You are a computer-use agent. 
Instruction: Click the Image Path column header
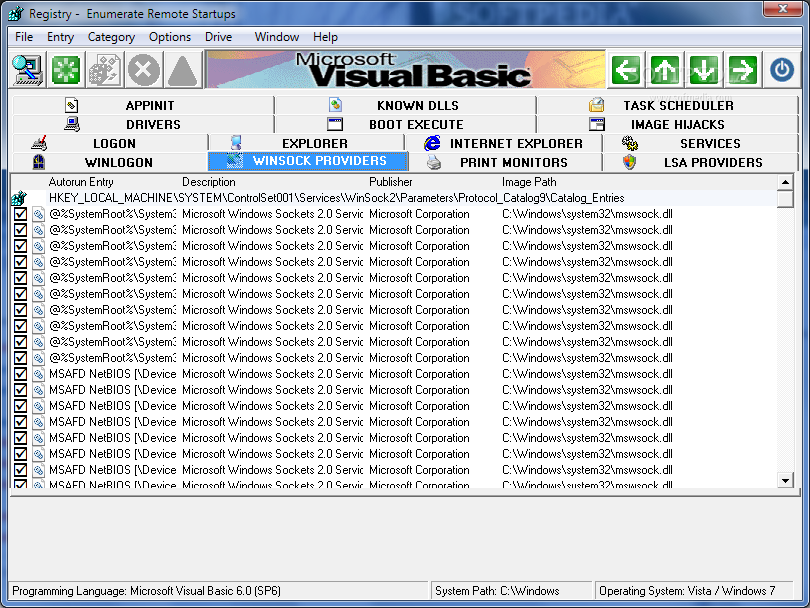[529, 182]
